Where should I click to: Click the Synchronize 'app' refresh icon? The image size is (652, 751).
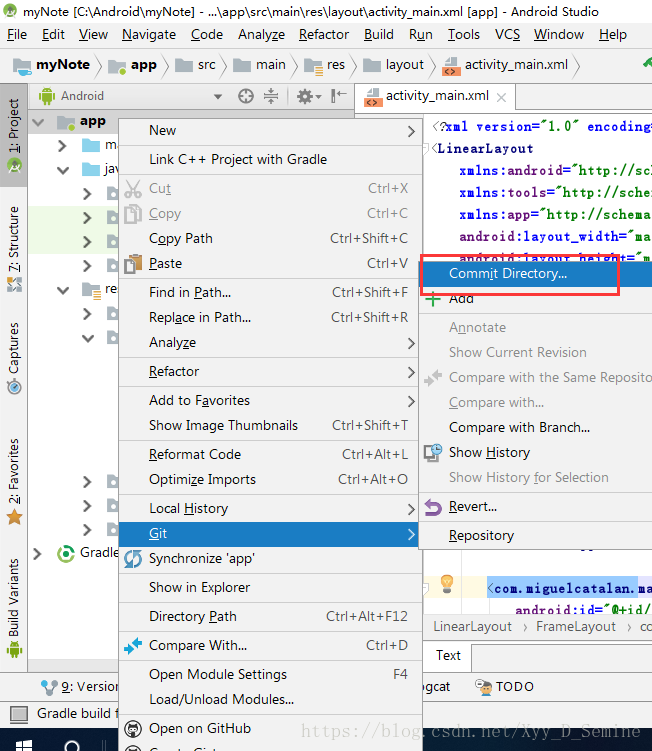point(133,559)
